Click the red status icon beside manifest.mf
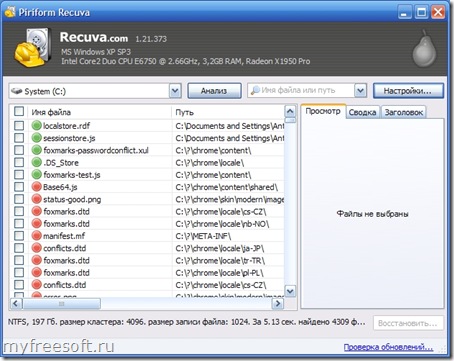Screen dimensions: 454x361 (x=36, y=236)
